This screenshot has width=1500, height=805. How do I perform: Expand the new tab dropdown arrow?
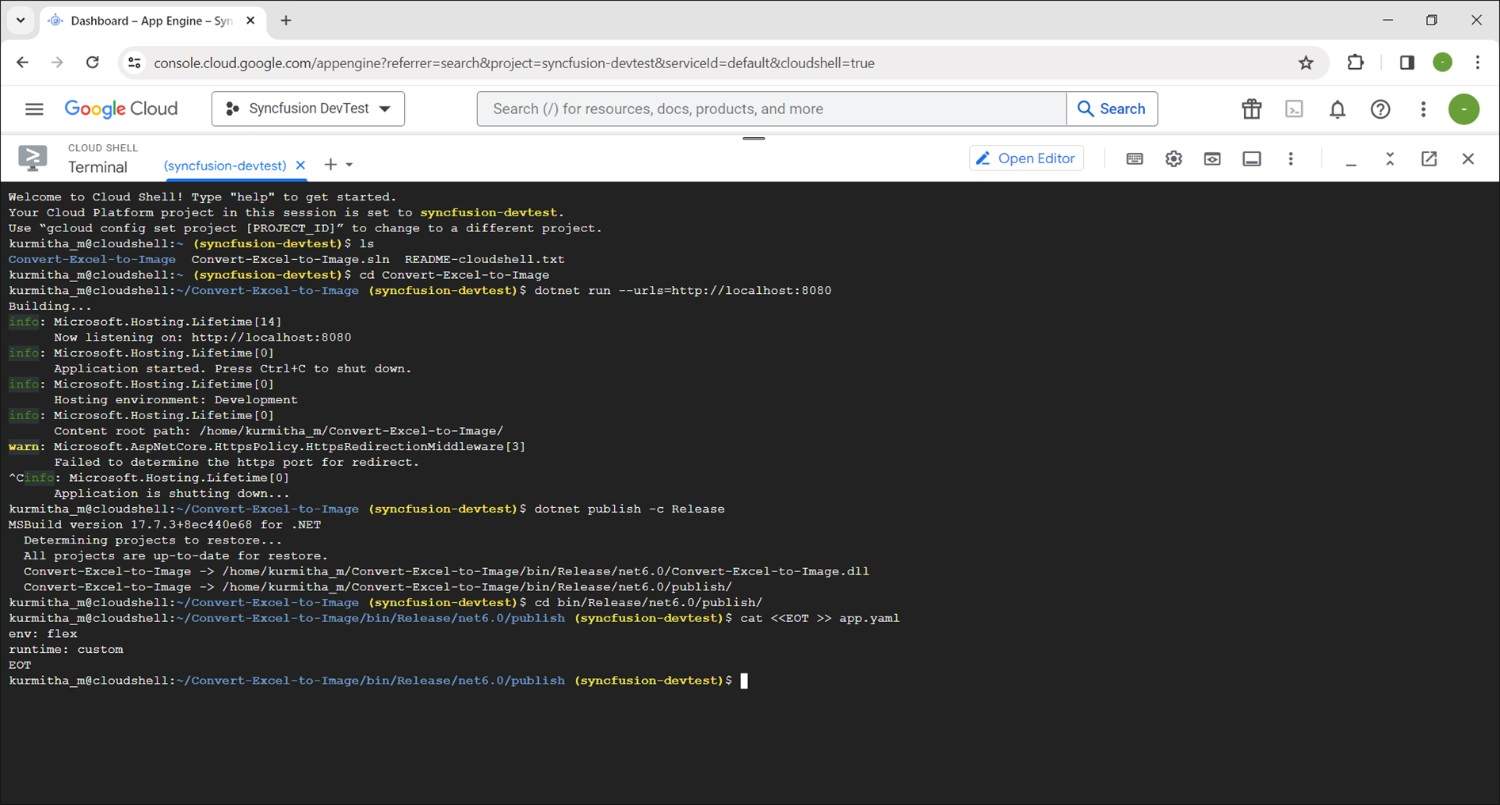348,165
